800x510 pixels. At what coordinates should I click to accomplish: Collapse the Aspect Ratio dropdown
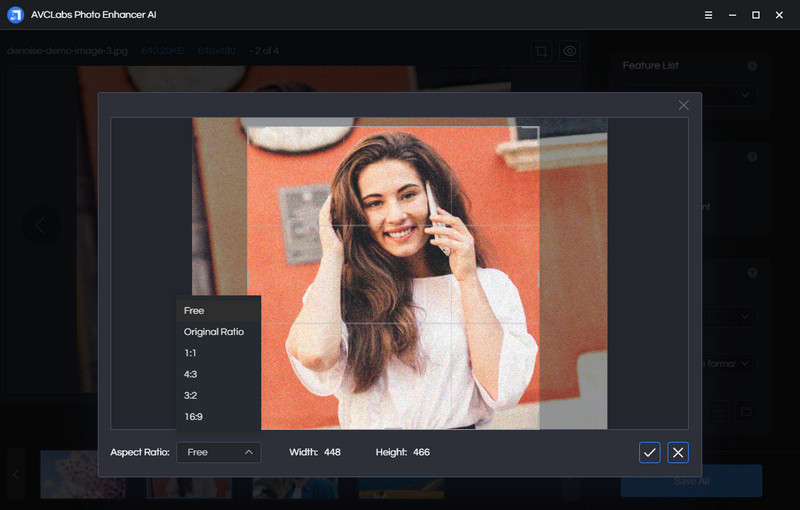tap(218, 452)
